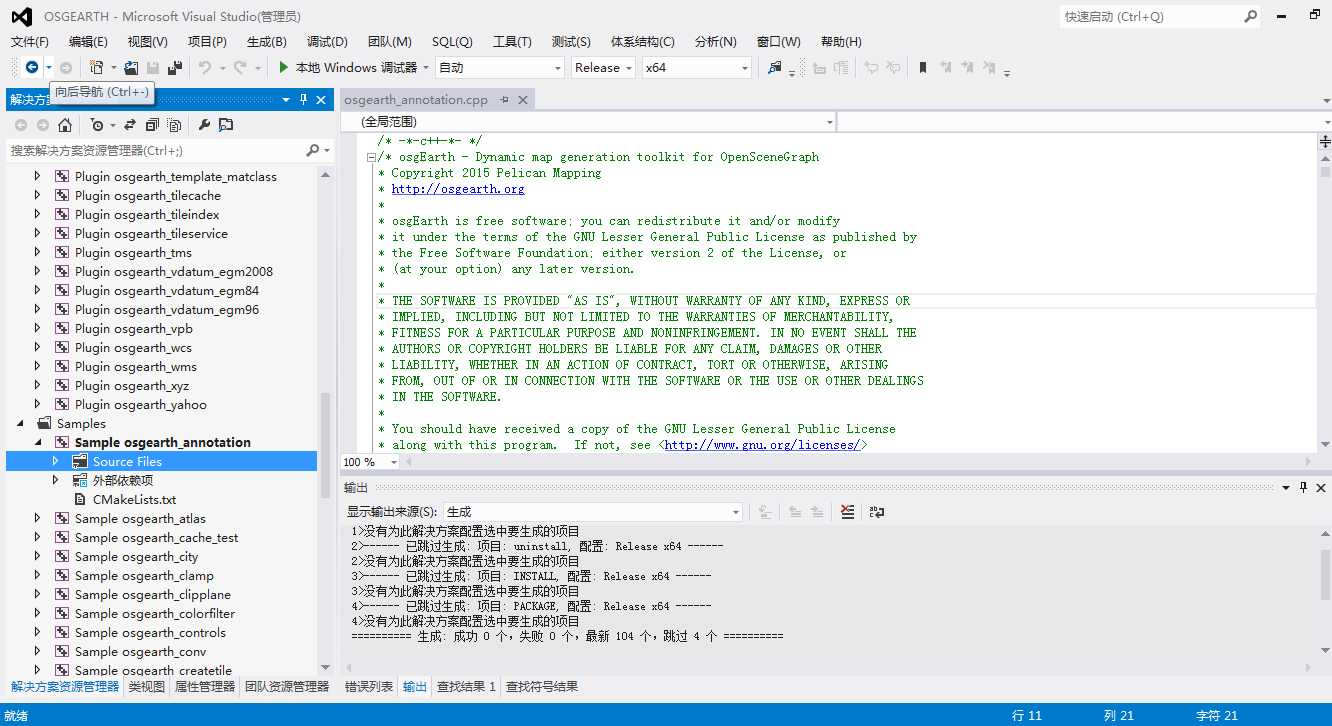The width and height of the screenshot is (1332, 726).
Task: Click the find in files toolbar icon
Action: point(774,67)
